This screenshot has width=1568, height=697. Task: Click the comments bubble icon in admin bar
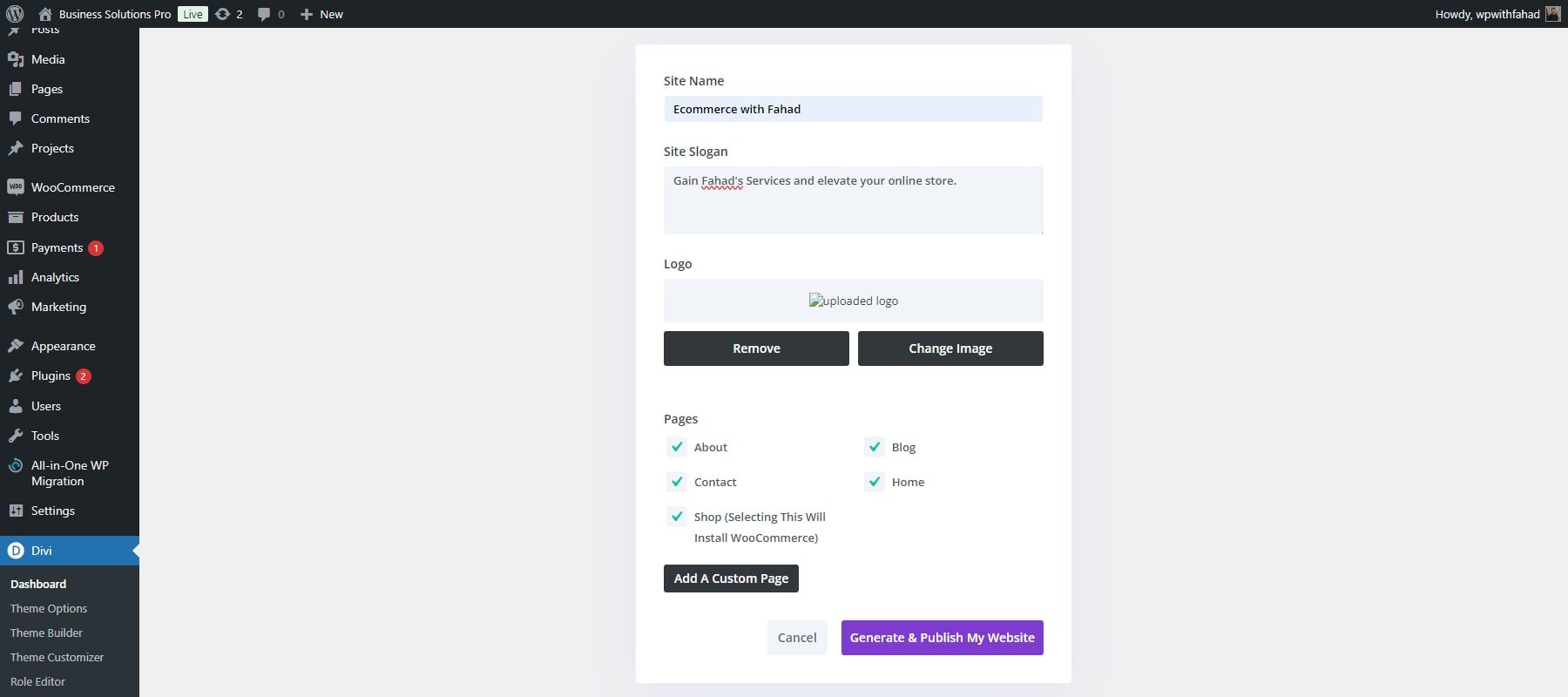[x=264, y=14]
